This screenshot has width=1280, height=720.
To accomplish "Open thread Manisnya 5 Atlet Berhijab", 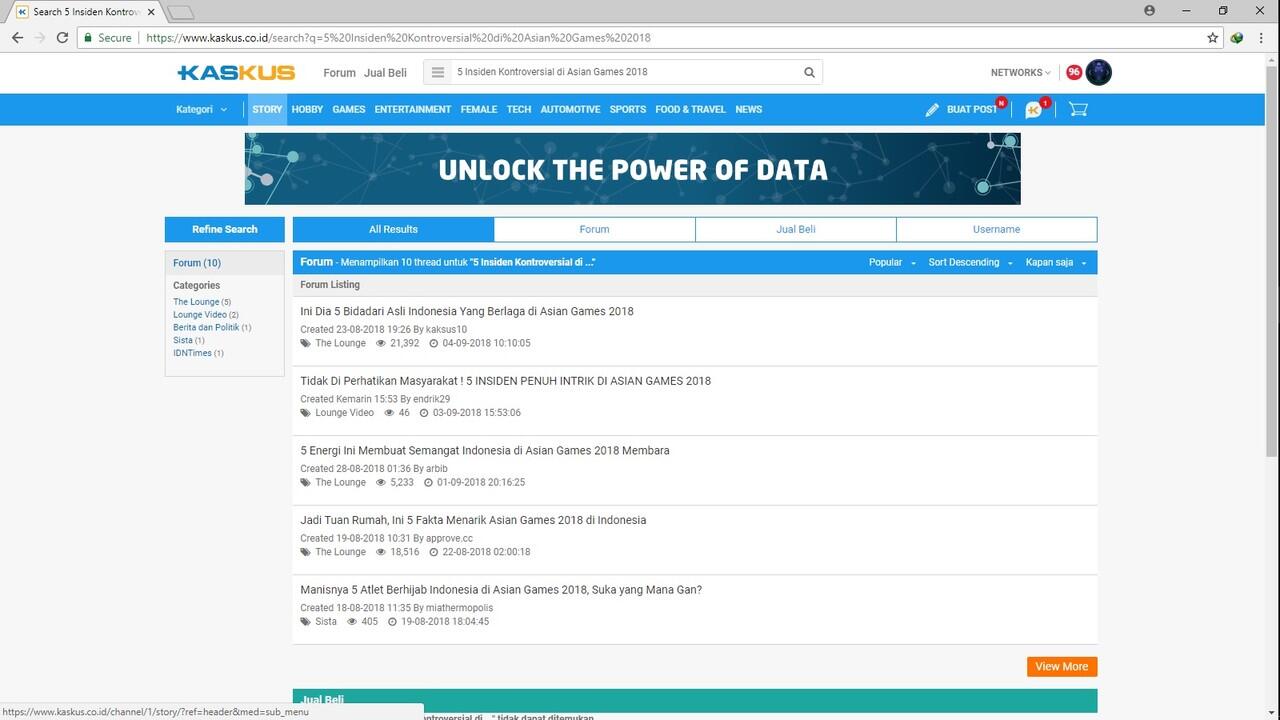I will [501, 590].
